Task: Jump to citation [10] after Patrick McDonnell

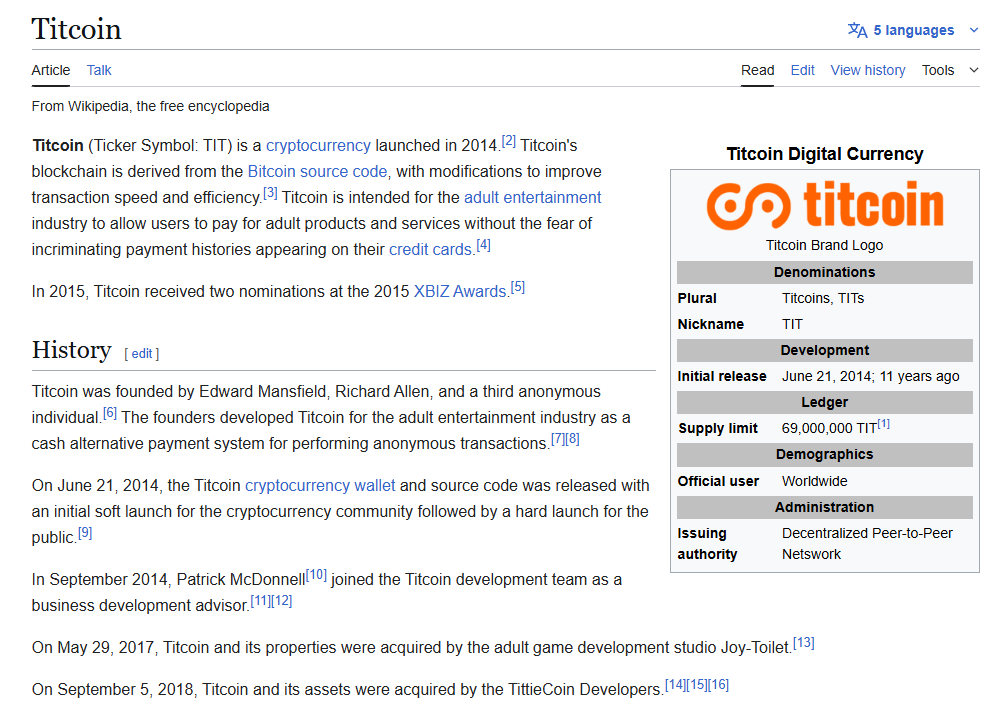Action: (316, 575)
